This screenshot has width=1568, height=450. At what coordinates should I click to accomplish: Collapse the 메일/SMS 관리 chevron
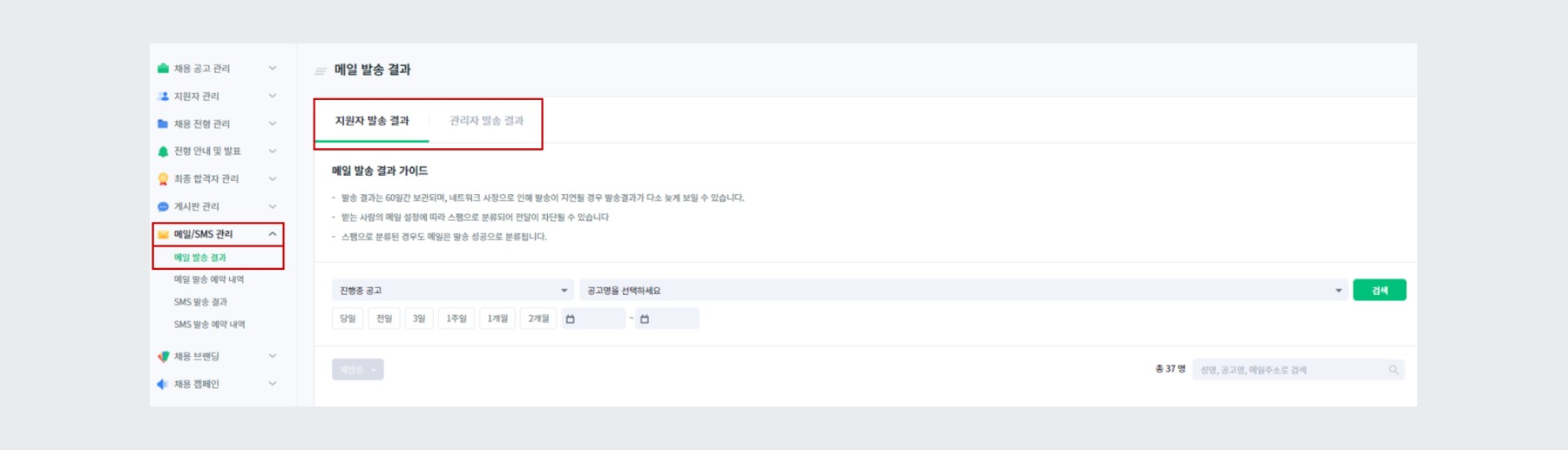coord(273,234)
